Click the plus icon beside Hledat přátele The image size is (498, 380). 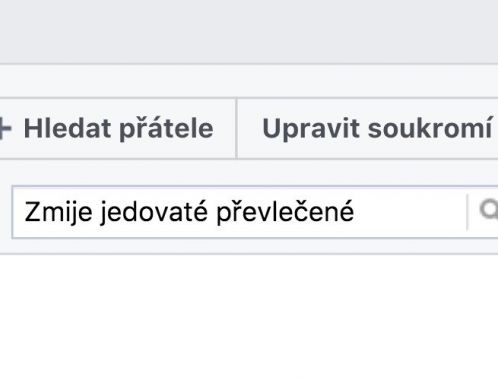point(5,128)
